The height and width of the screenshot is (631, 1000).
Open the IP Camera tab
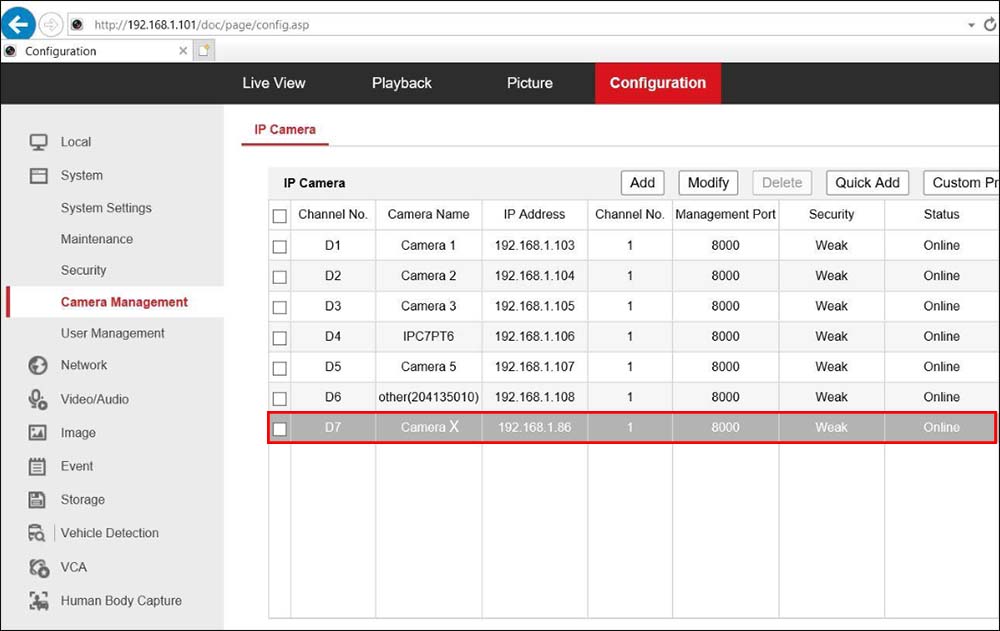tap(284, 129)
